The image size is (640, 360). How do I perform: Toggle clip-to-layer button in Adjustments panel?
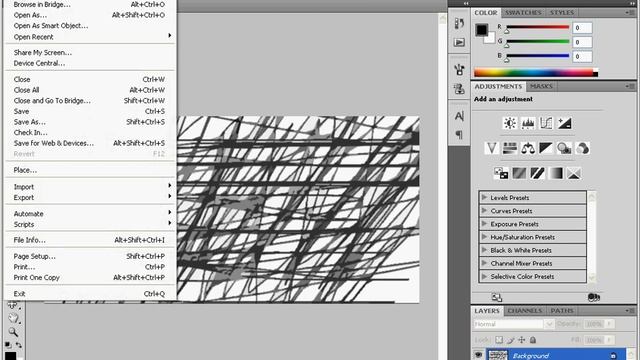click(594, 297)
